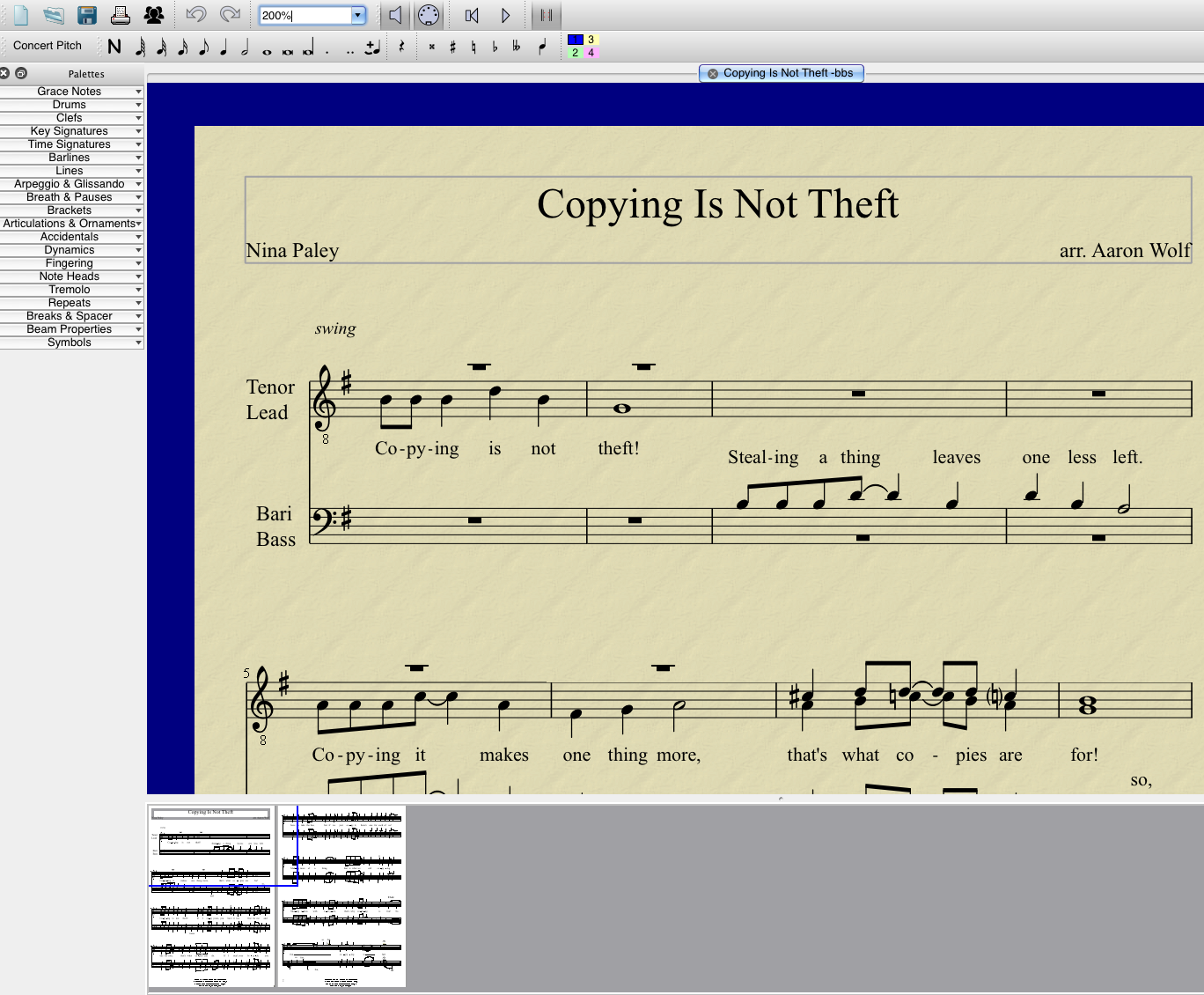Select voice 1 blue swatch
The image size is (1204, 995).
point(576,40)
